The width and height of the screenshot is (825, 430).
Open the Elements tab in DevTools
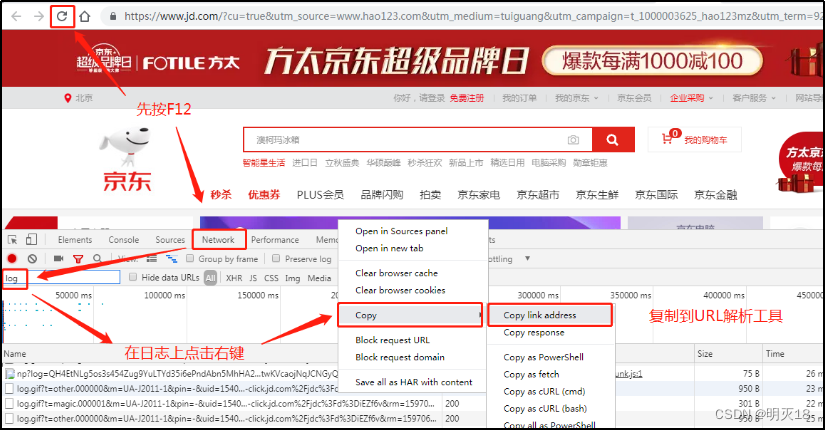(x=75, y=240)
